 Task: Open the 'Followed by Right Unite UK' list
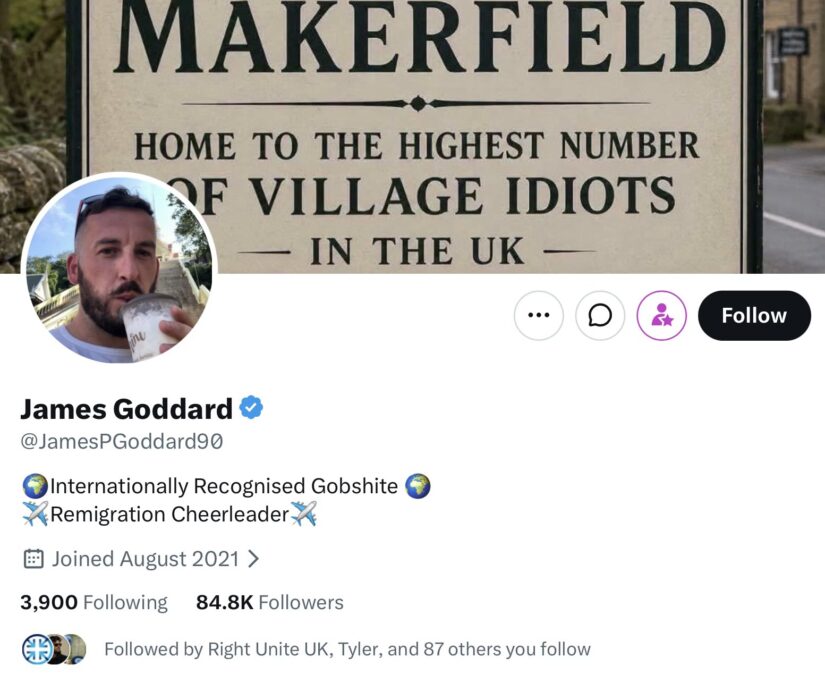pyautogui.click(x=347, y=649)
